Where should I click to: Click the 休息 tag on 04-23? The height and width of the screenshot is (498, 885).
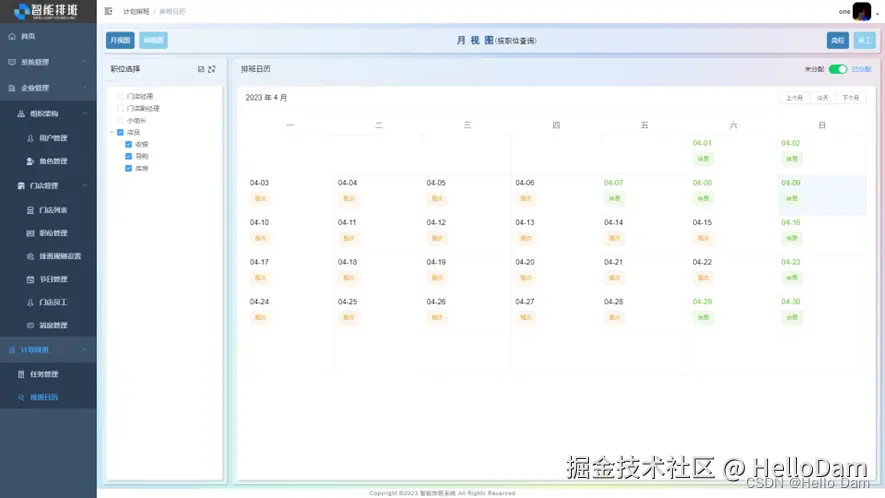792,278
